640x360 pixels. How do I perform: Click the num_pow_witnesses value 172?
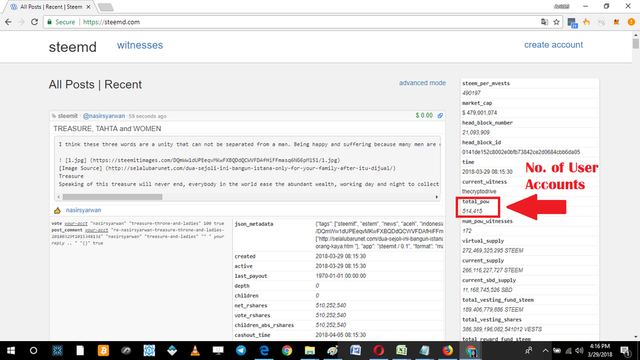467,231
